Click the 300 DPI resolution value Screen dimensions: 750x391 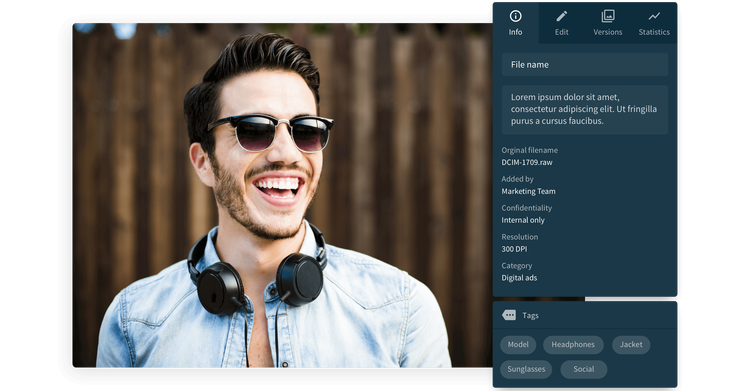(514, 249)
